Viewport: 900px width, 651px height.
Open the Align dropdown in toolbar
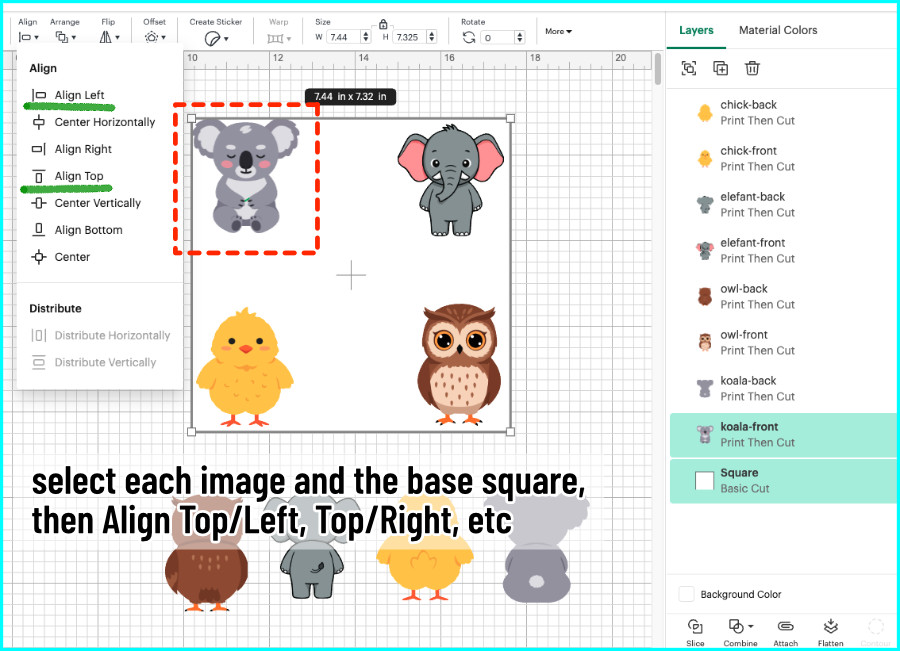(x=28, y=37)
